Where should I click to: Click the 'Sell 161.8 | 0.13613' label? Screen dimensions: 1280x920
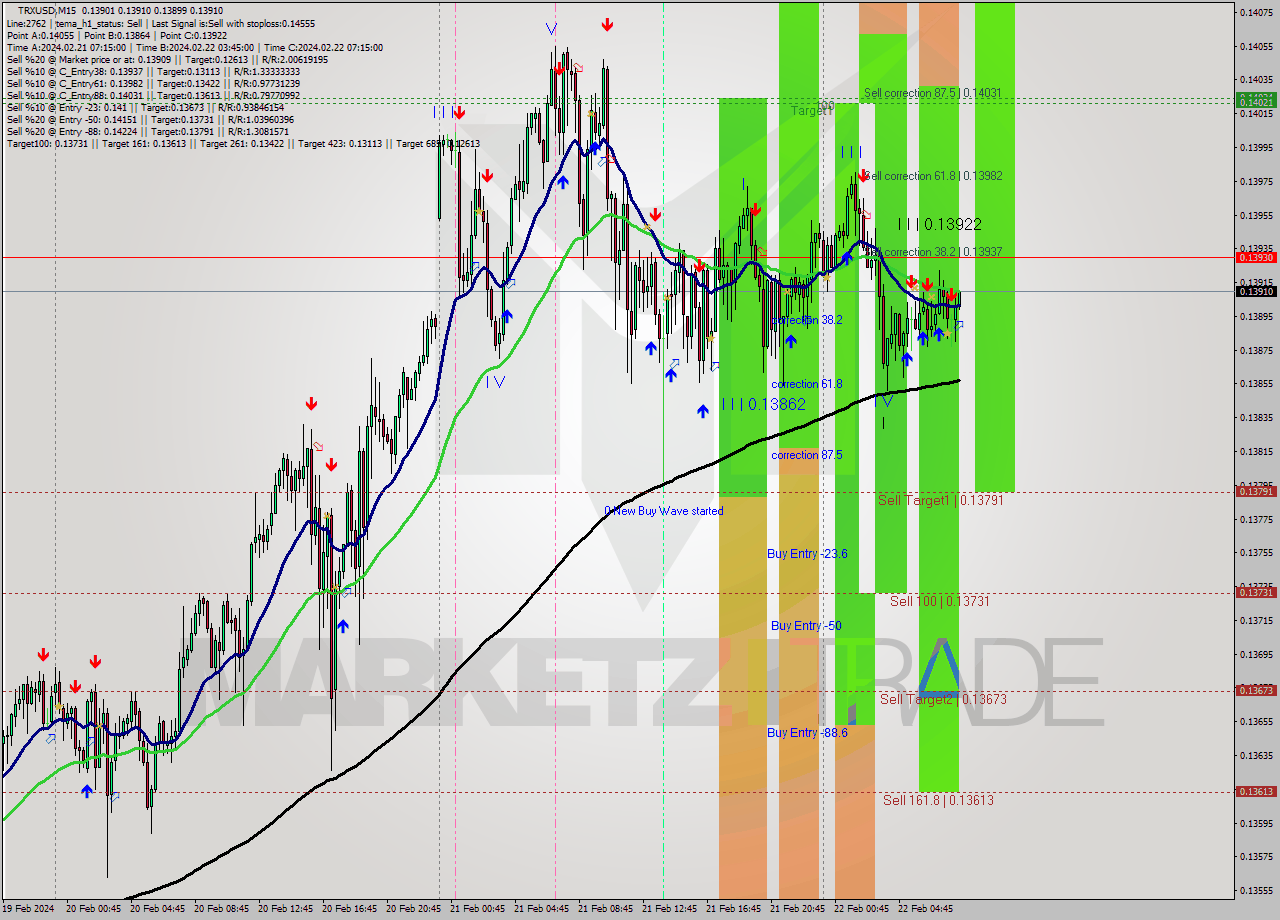[x=938, y=800]
